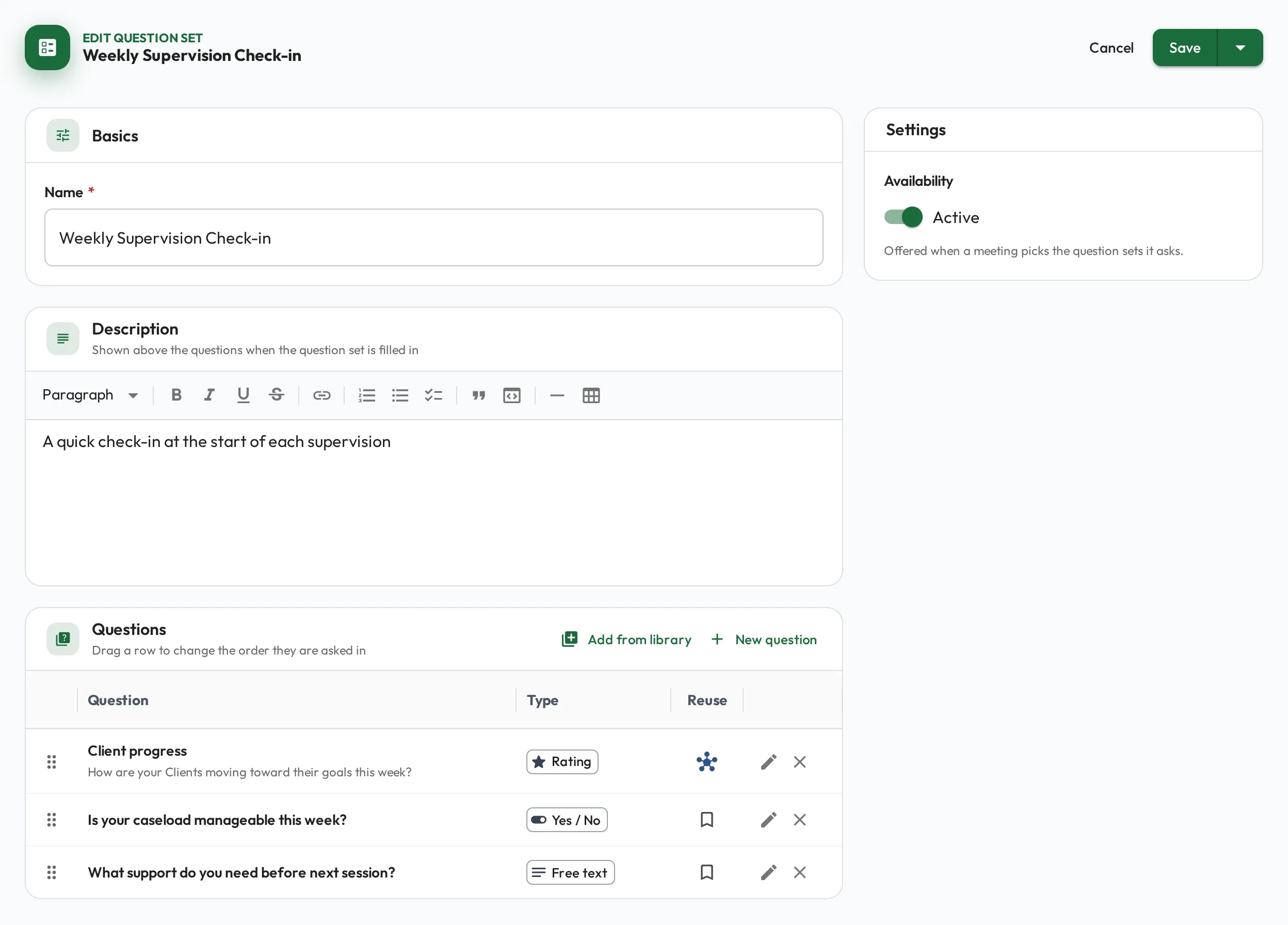Edit the support needed question
The height and width of the screenshot is (925, 1288).
[x=768, y=872]
